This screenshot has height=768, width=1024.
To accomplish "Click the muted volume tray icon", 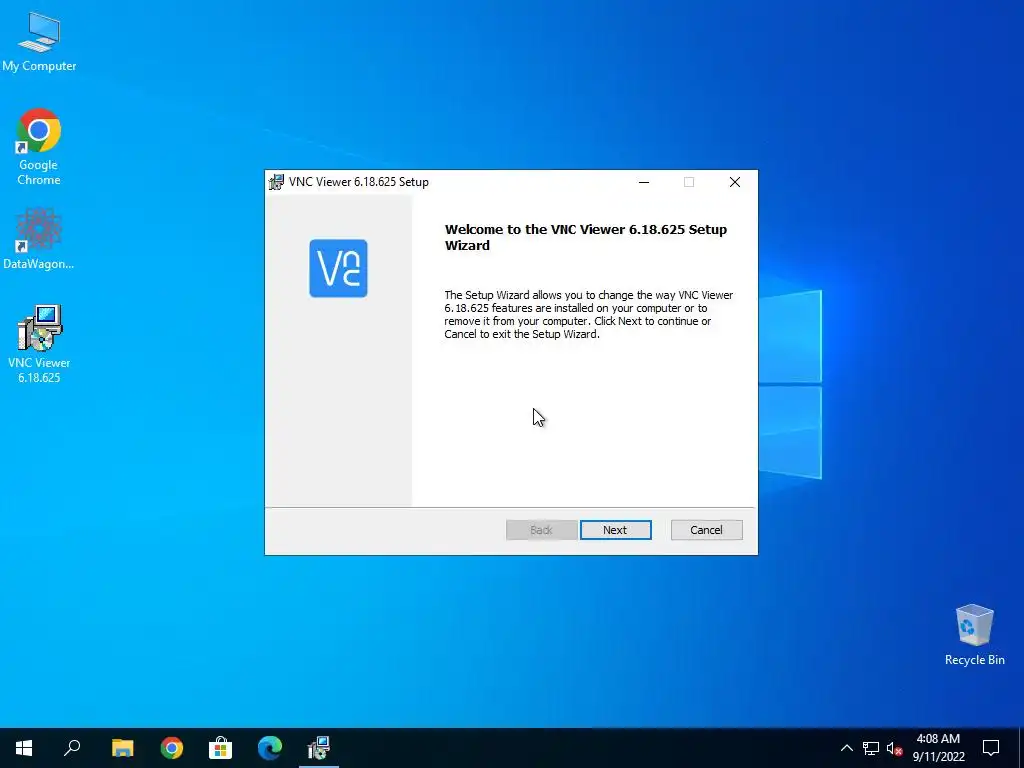I will pos(894,748).
